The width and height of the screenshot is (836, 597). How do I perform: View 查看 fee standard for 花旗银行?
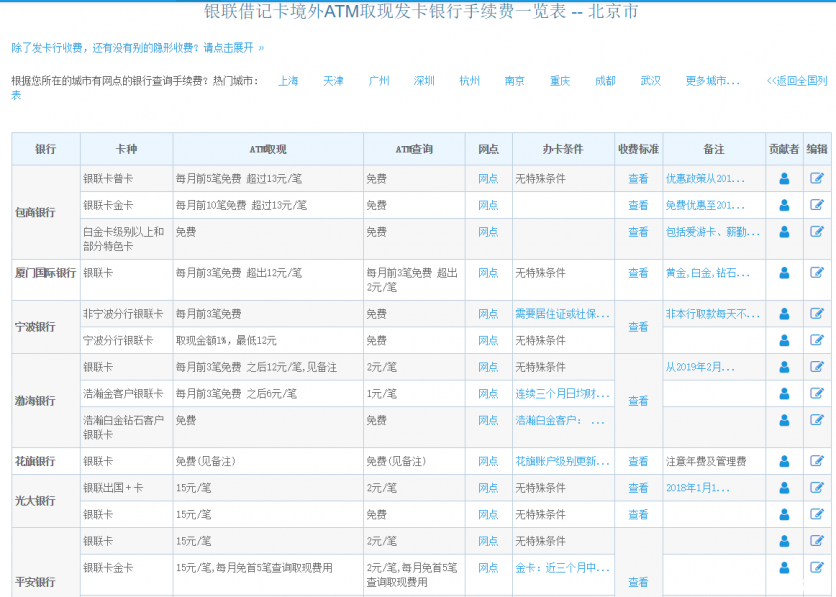(638, 462)
